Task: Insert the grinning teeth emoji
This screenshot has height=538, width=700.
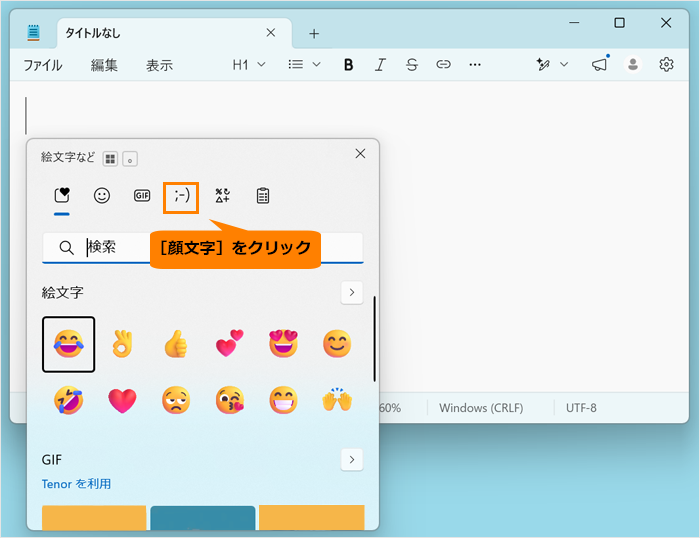Action: [x=283, y=400]
